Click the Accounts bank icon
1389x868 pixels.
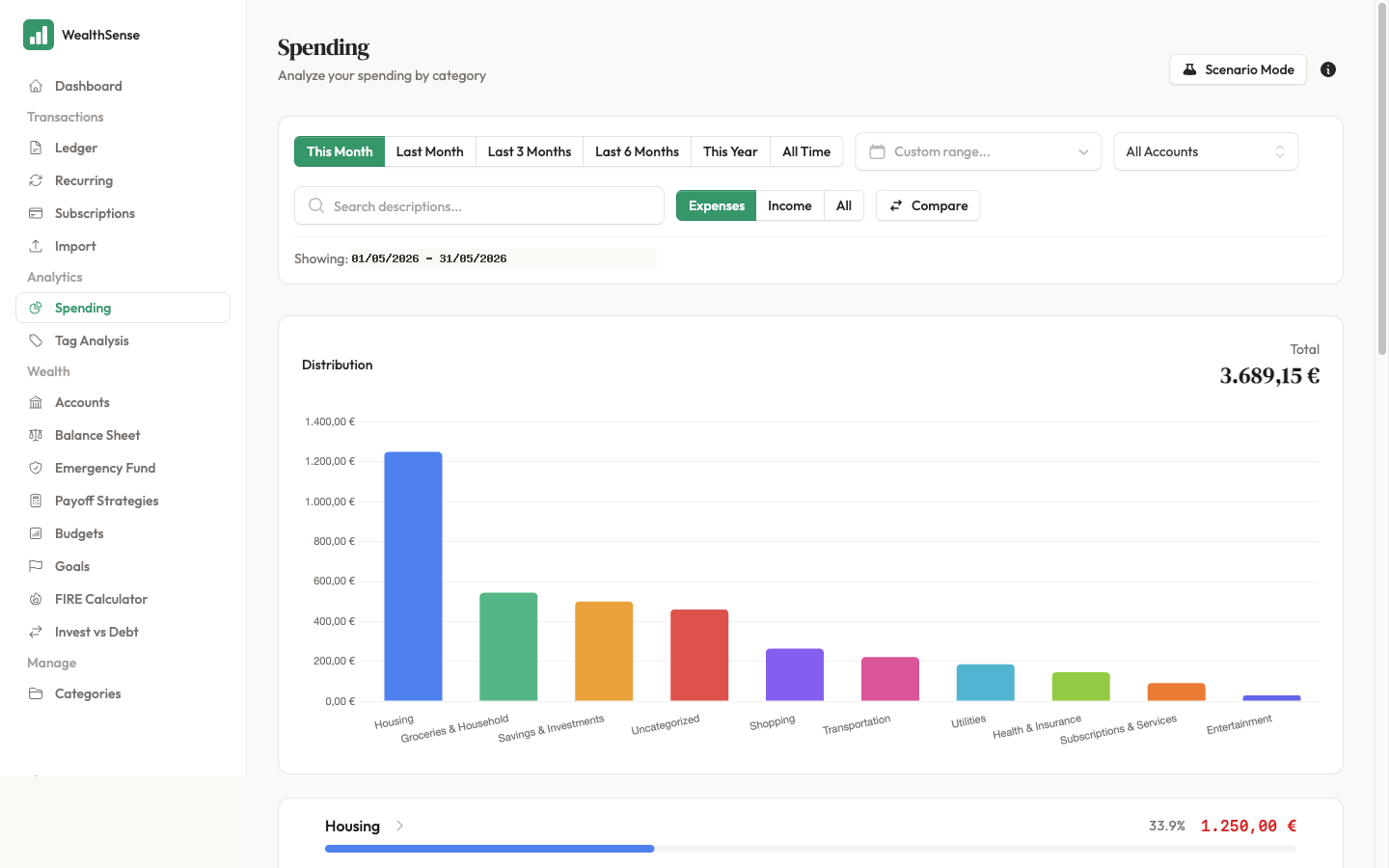coord(36,402)
